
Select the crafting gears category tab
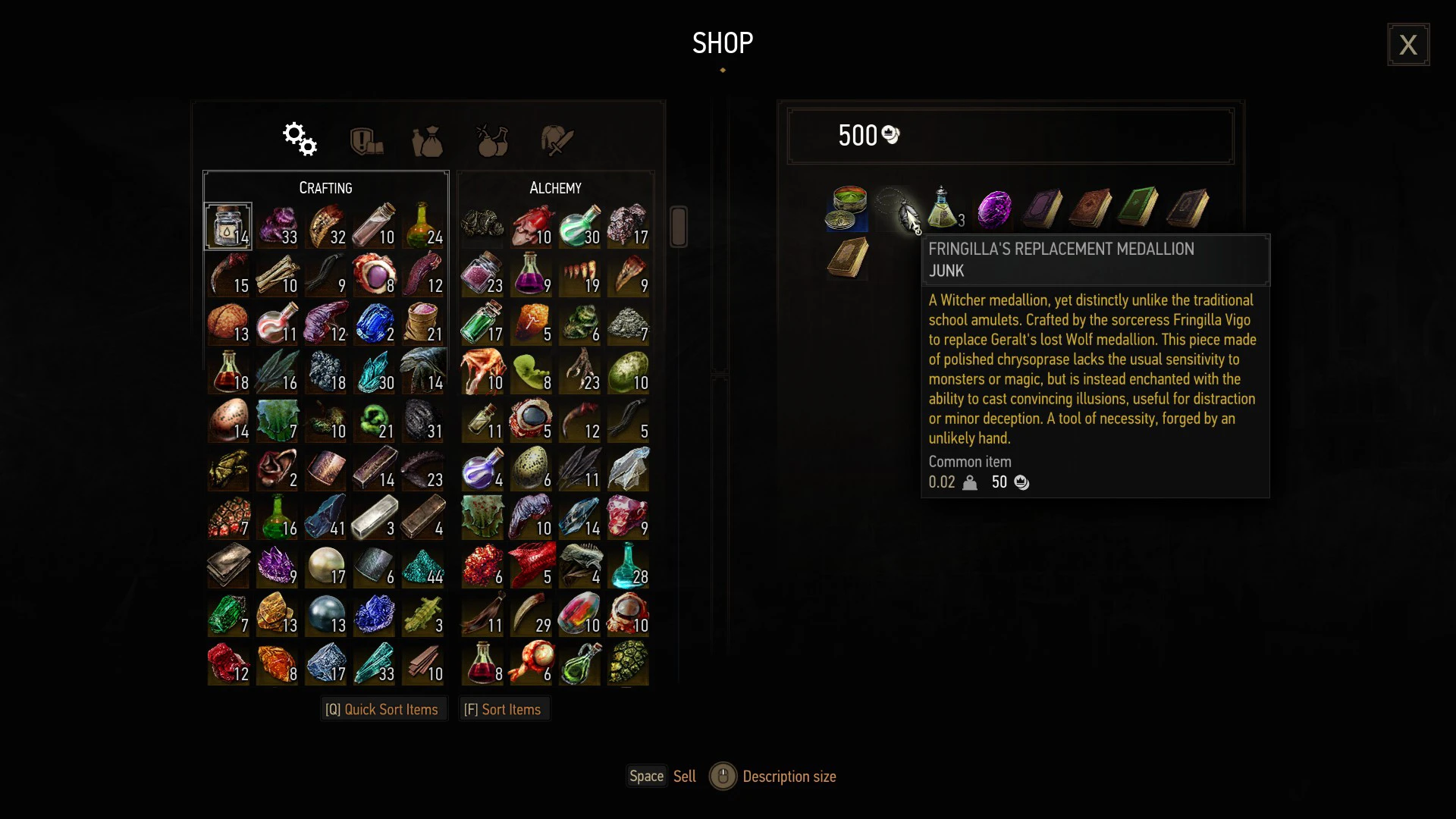click(x=300, y=140)
